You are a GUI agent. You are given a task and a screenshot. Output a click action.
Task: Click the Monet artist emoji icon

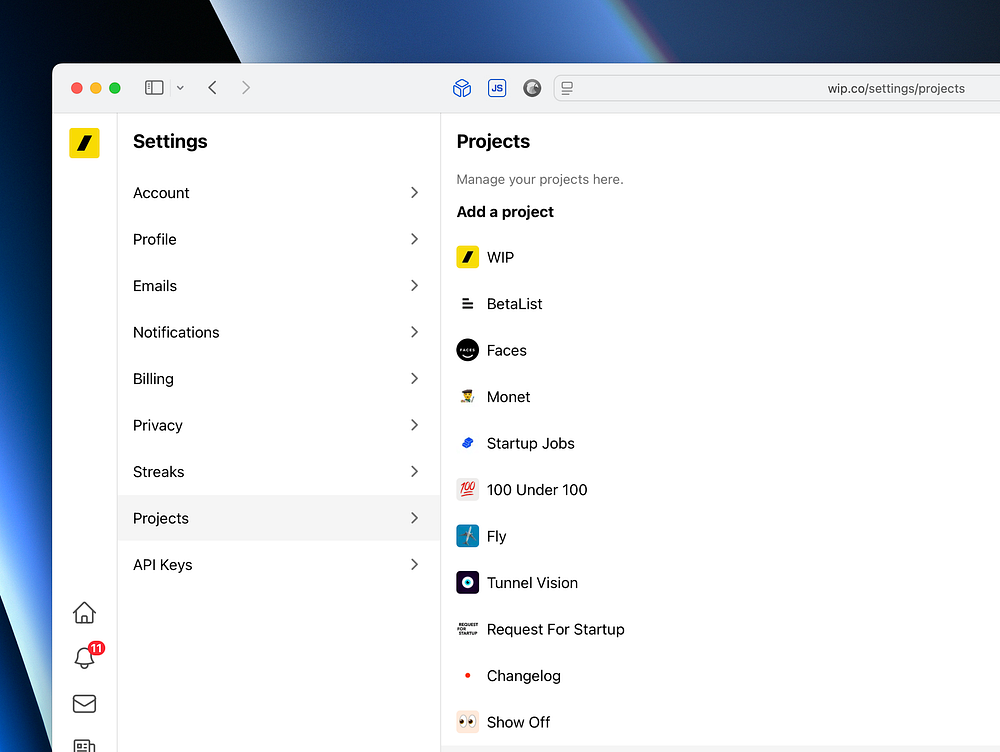467,397
